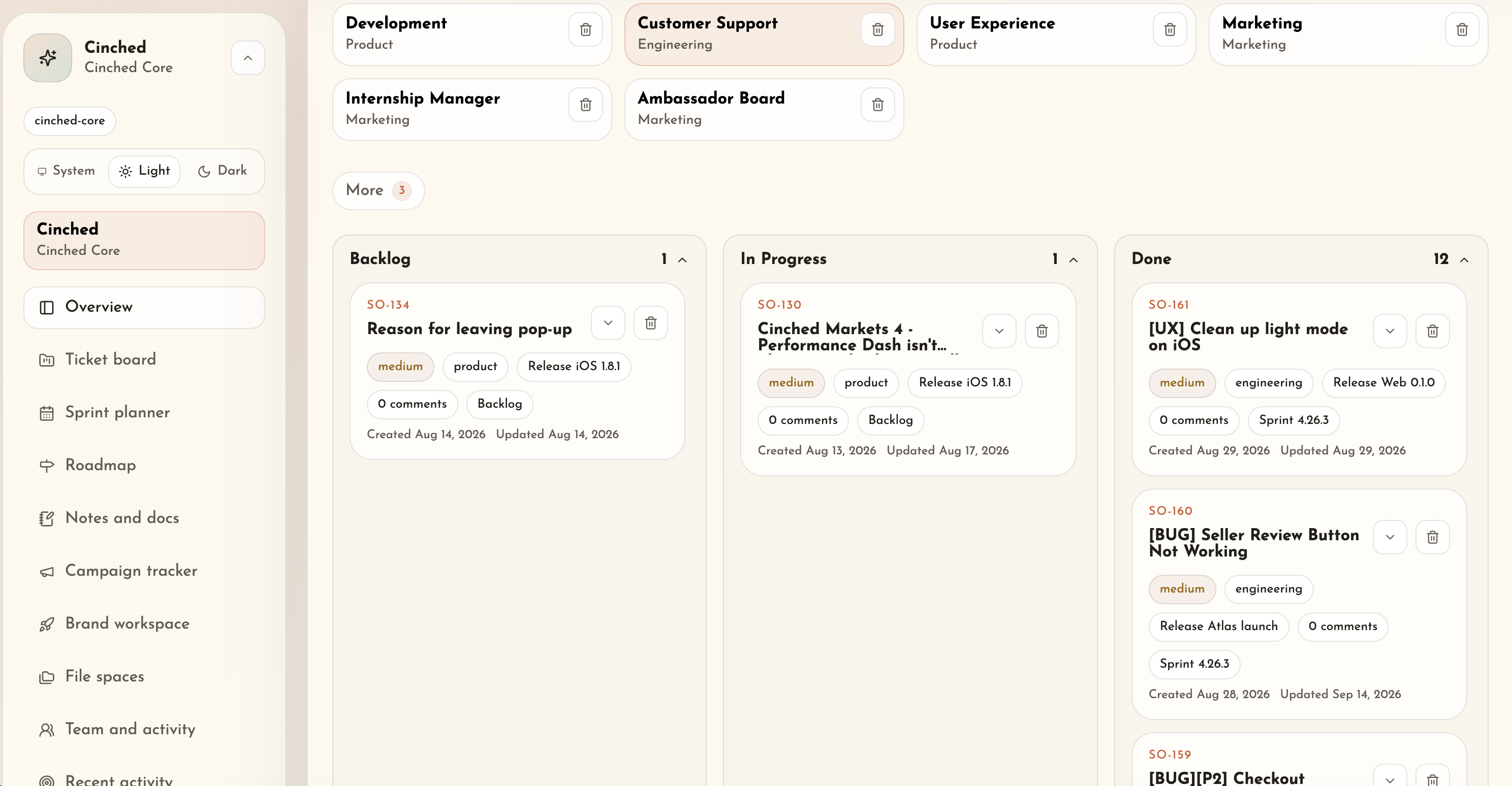Open Notes and docs
This screenshot has height=786, width=1512.
144,518
